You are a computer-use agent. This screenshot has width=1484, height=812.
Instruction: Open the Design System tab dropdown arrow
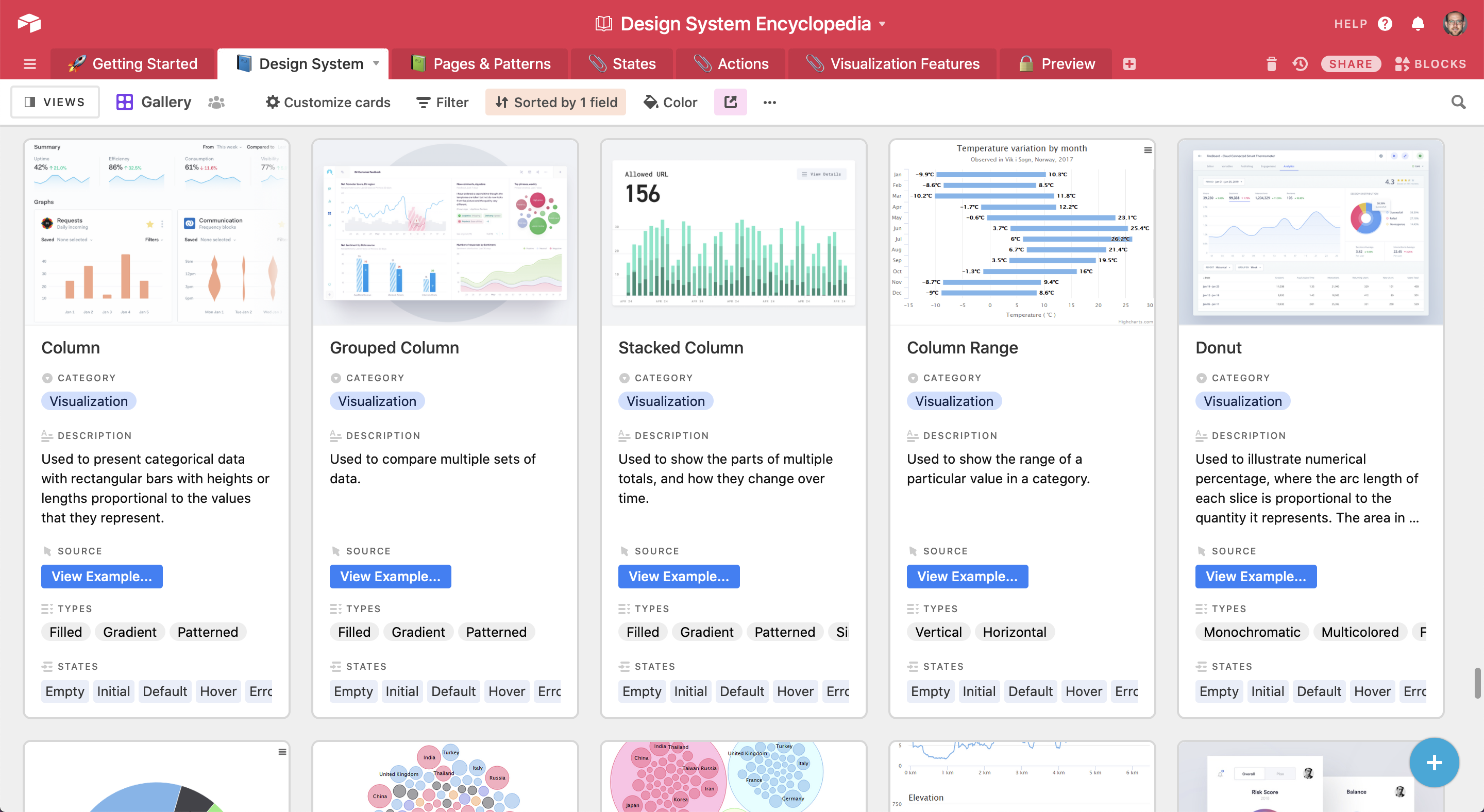coord(376,63)
